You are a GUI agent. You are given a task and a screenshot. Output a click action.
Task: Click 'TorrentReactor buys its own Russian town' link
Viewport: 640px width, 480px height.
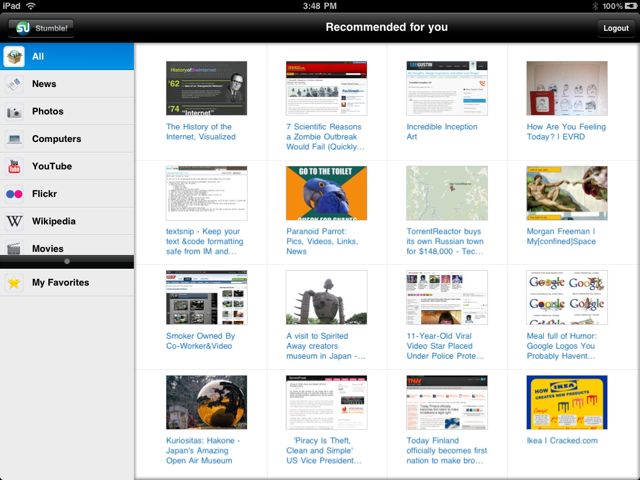[445, 241]
